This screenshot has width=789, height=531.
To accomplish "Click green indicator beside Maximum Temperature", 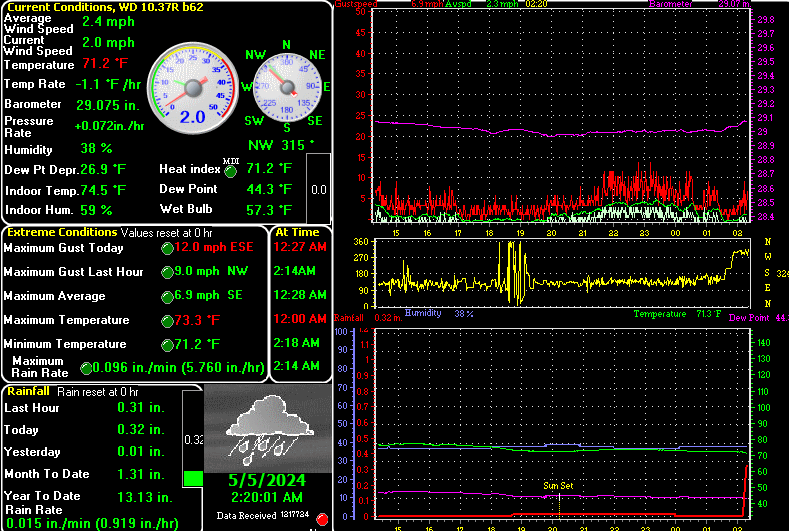I will pyautogui.click(x=167, y=321).
